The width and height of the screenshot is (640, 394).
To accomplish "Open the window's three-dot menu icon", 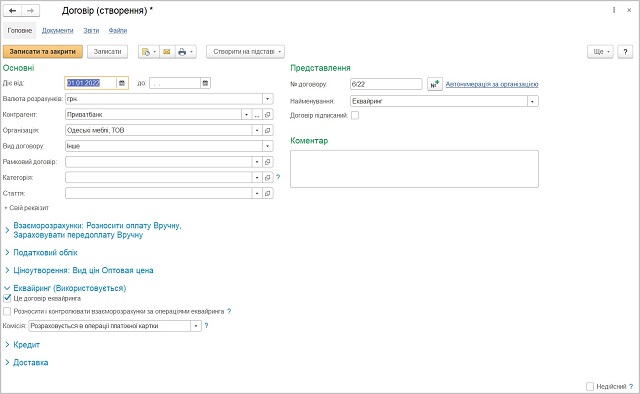I will pos(614,10).
